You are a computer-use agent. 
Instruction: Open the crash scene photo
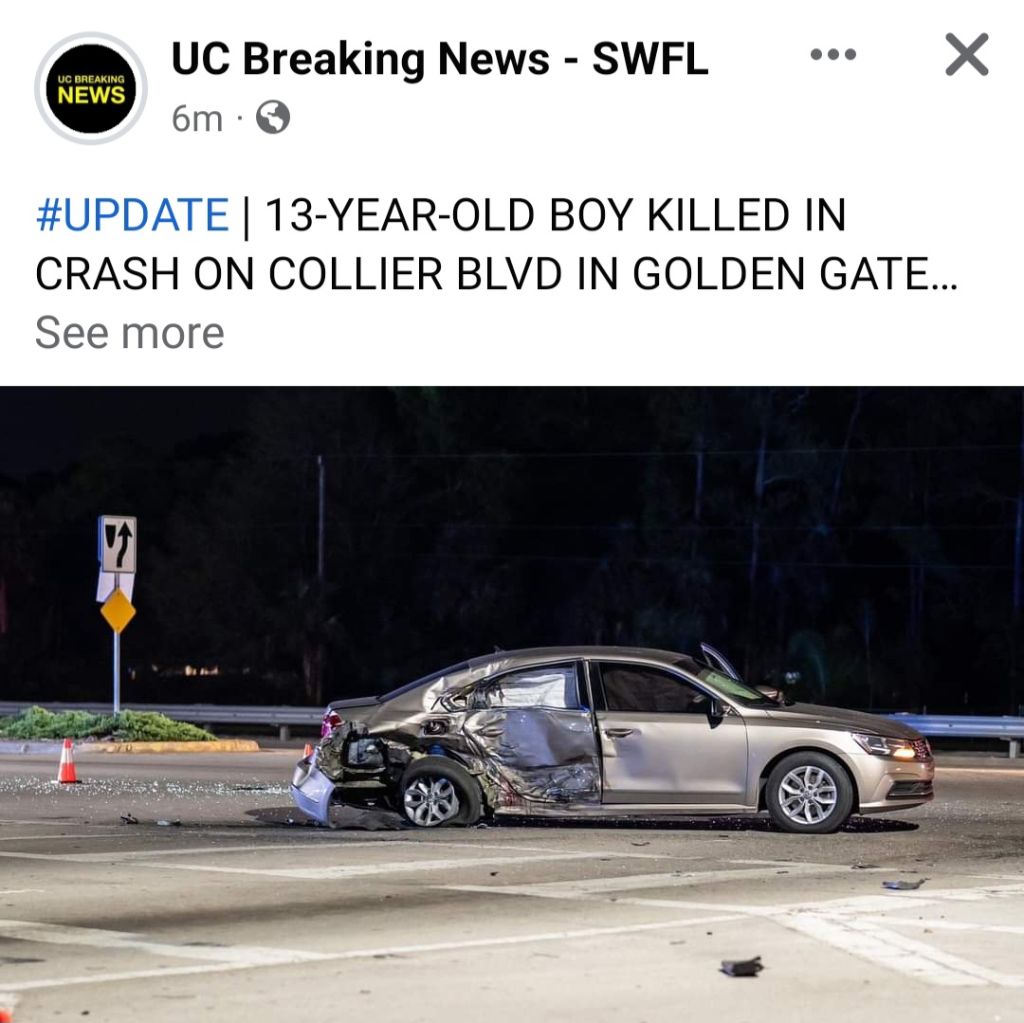(x=512, y=704)
